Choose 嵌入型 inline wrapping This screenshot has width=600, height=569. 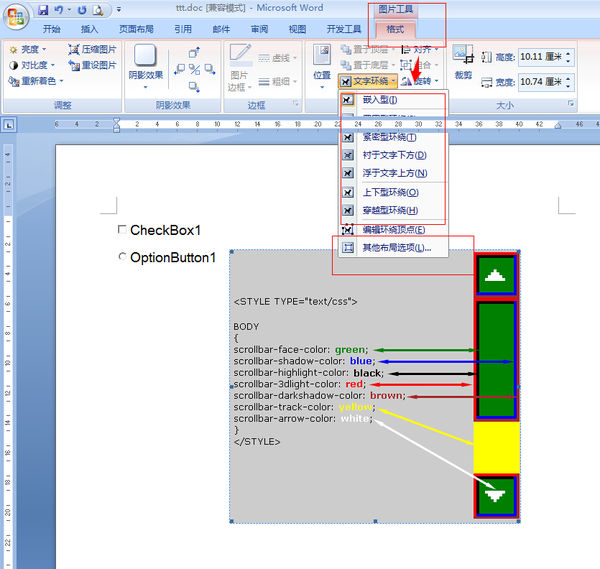tap(394, 100)
